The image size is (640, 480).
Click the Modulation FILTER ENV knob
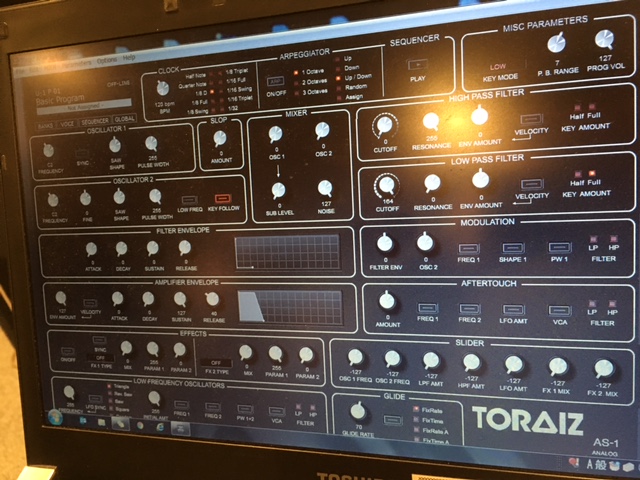point(384,243)
